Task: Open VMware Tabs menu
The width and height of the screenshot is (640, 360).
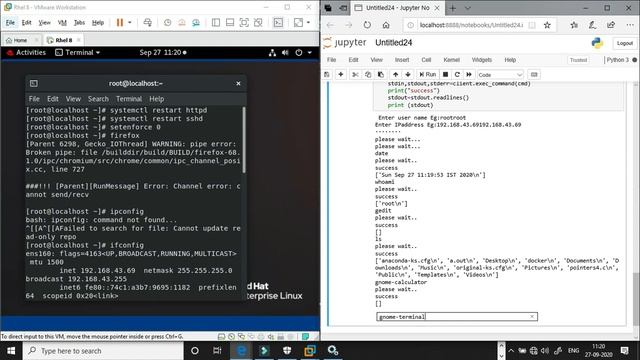Action: tap(79, 22)
